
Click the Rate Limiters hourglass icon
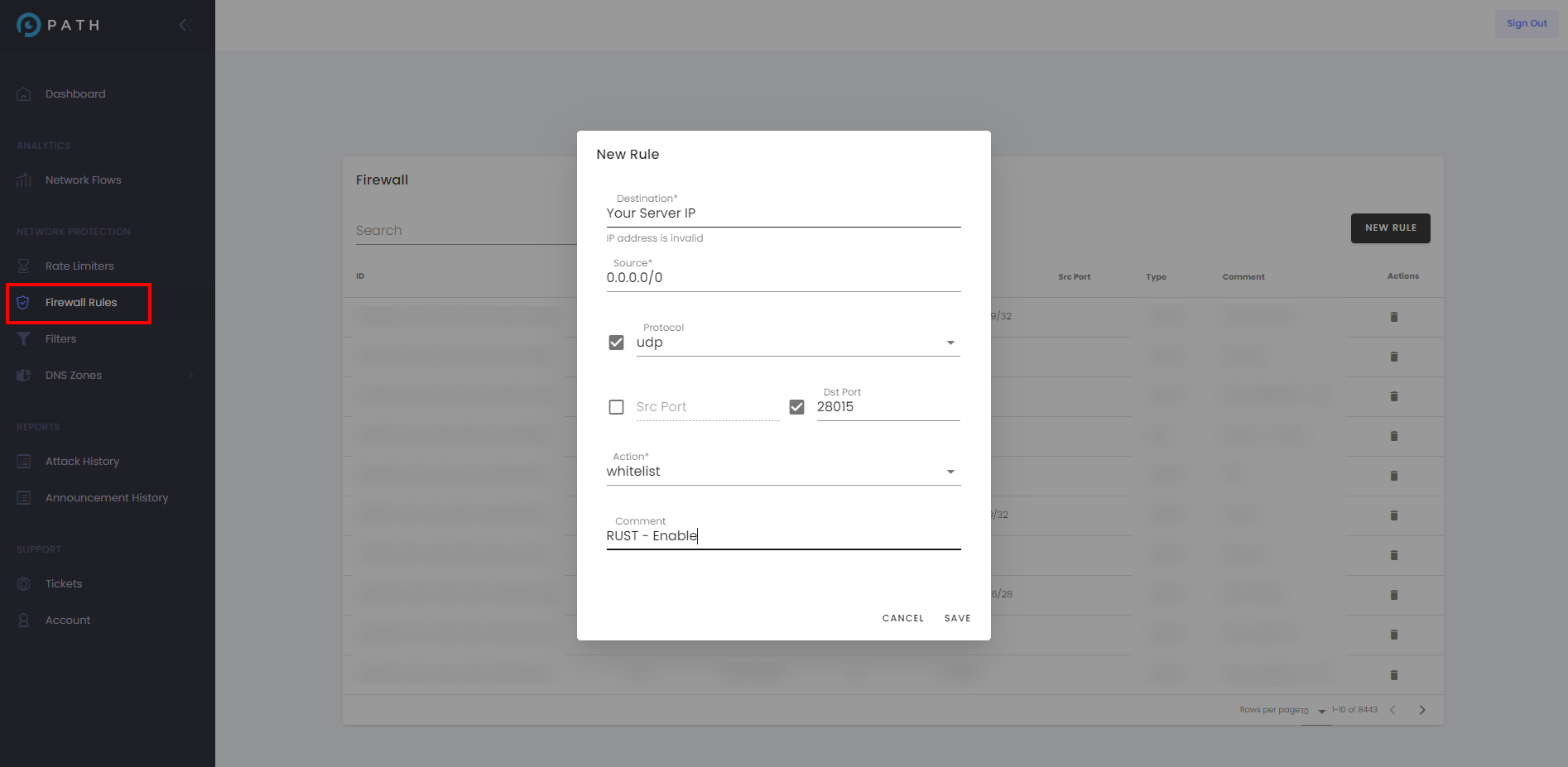[24, 266]
